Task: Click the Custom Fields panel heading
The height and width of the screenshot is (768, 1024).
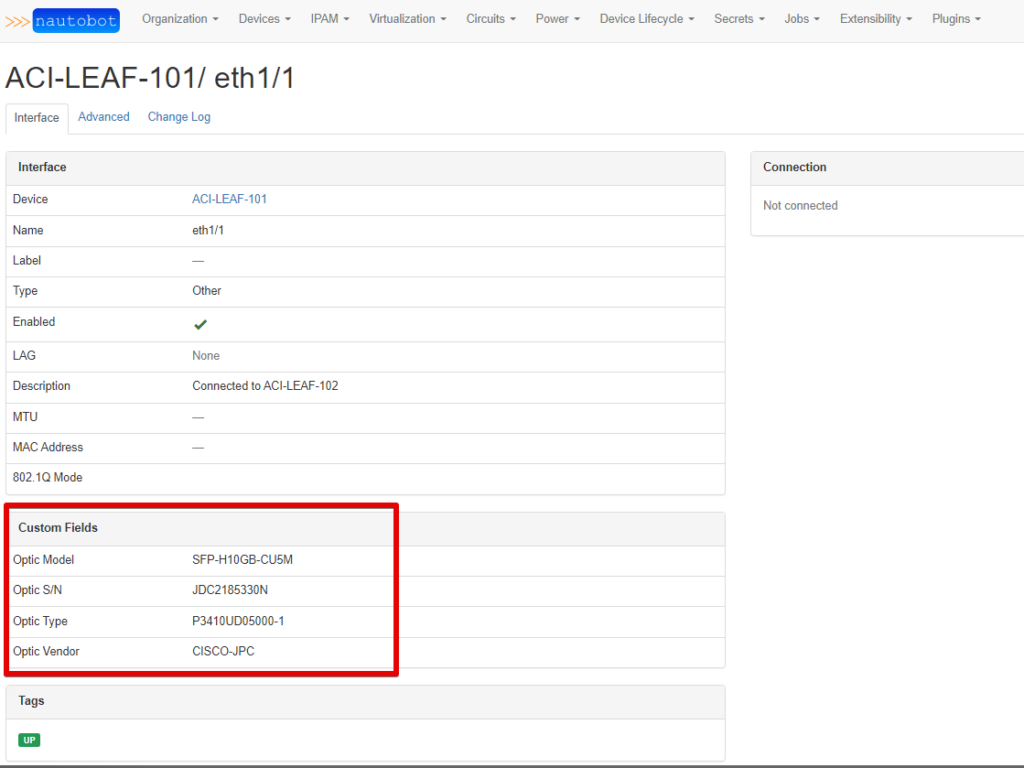Action: coord(58,528)
